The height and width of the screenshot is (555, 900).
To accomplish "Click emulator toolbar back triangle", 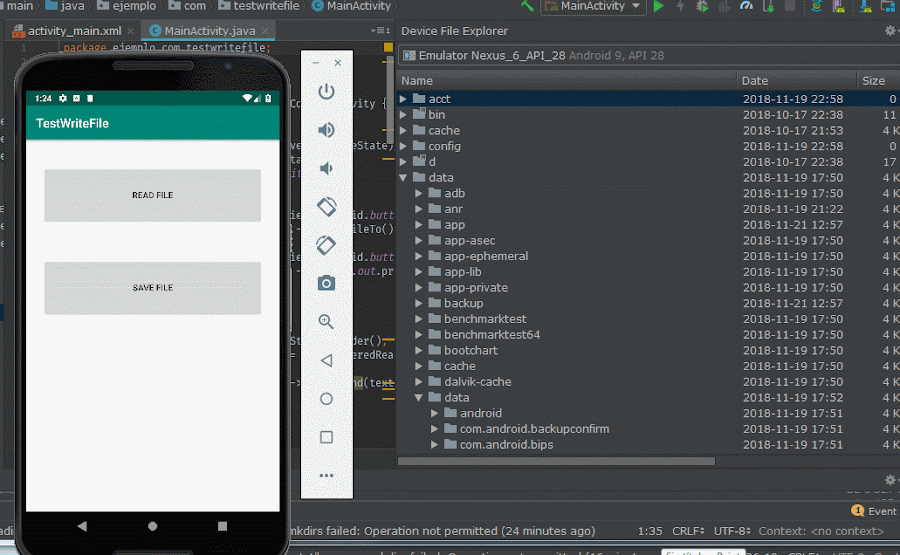I will tap(326, 360).
